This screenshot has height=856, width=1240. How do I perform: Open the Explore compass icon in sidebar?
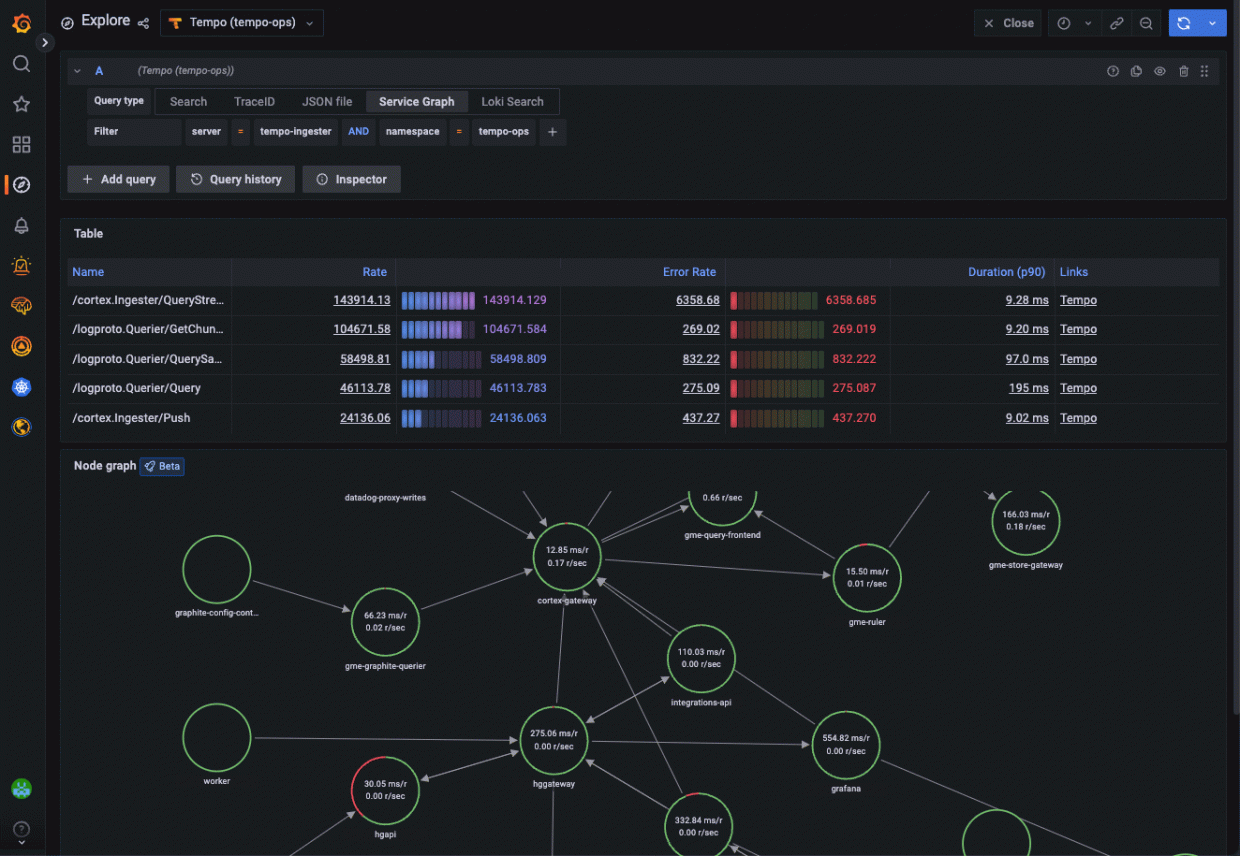click(x=21, y=185)
